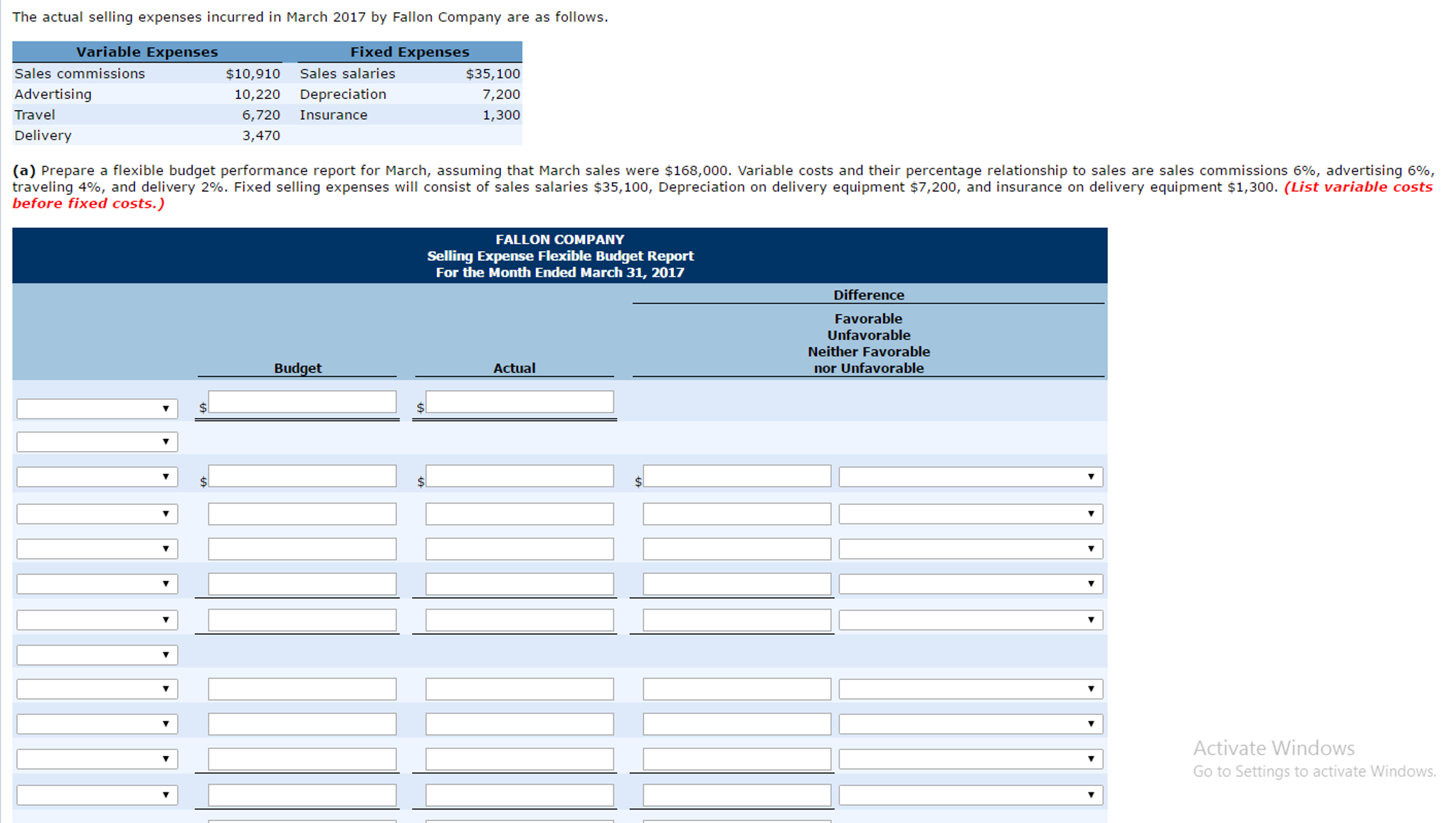Click the third row Actual input field

coord(519,476)
